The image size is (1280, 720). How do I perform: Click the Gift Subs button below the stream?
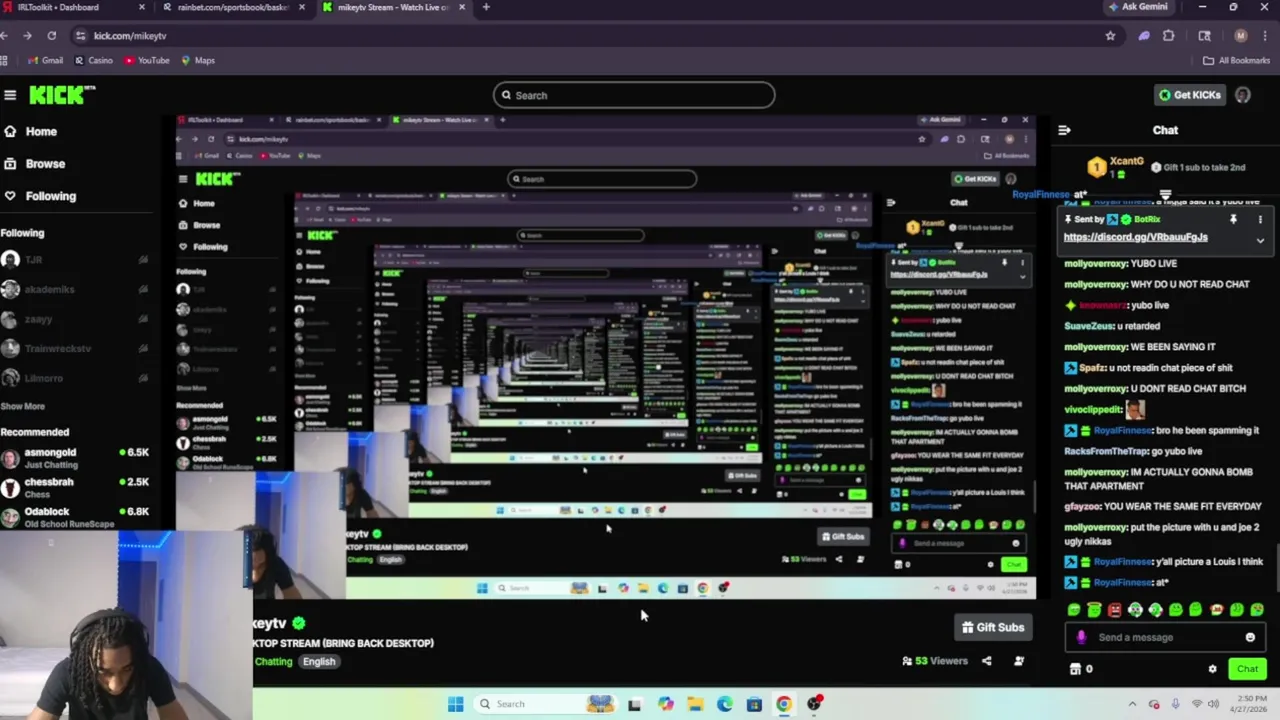point(993,627)
